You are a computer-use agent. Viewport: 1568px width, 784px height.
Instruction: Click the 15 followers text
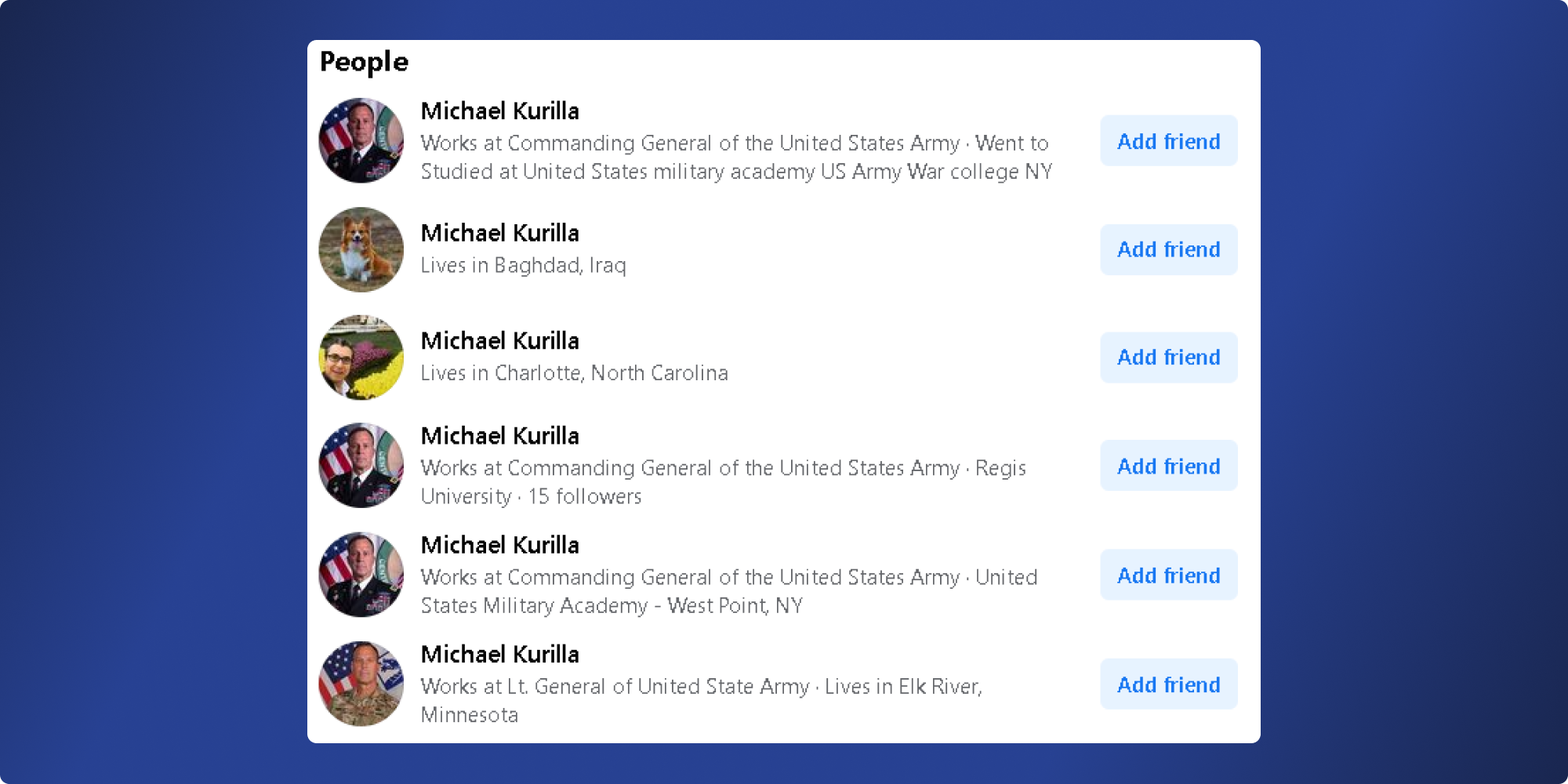pyautogui.click(x=585, y=495)
